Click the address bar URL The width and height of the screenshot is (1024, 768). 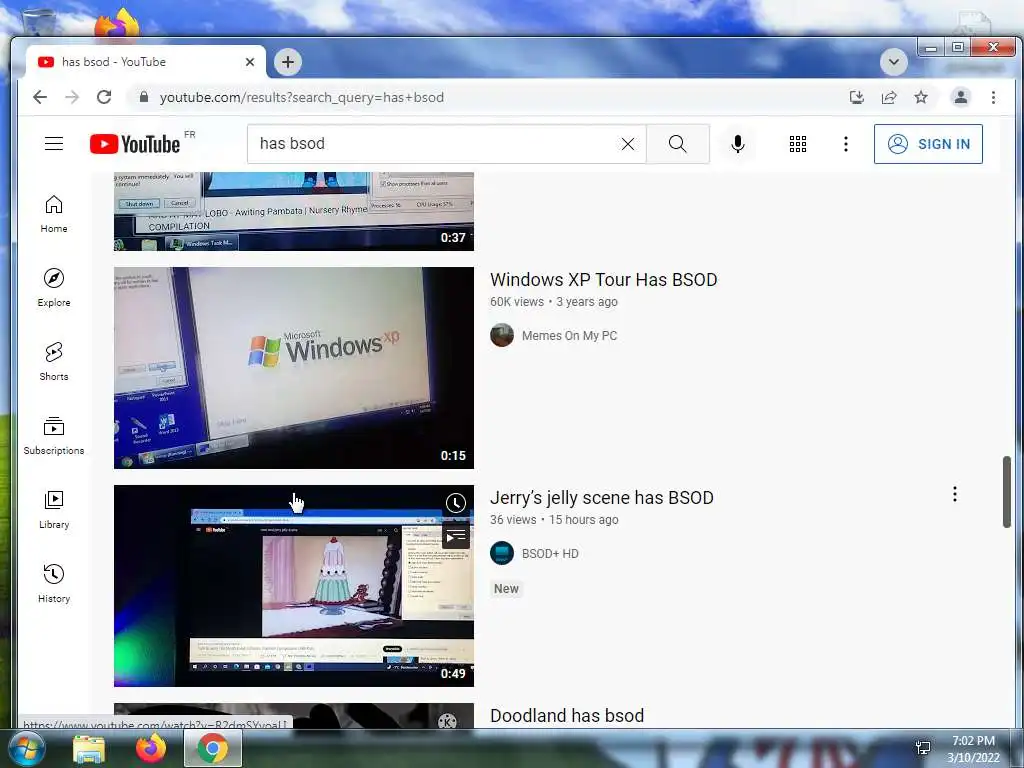(x=302, y=97)
